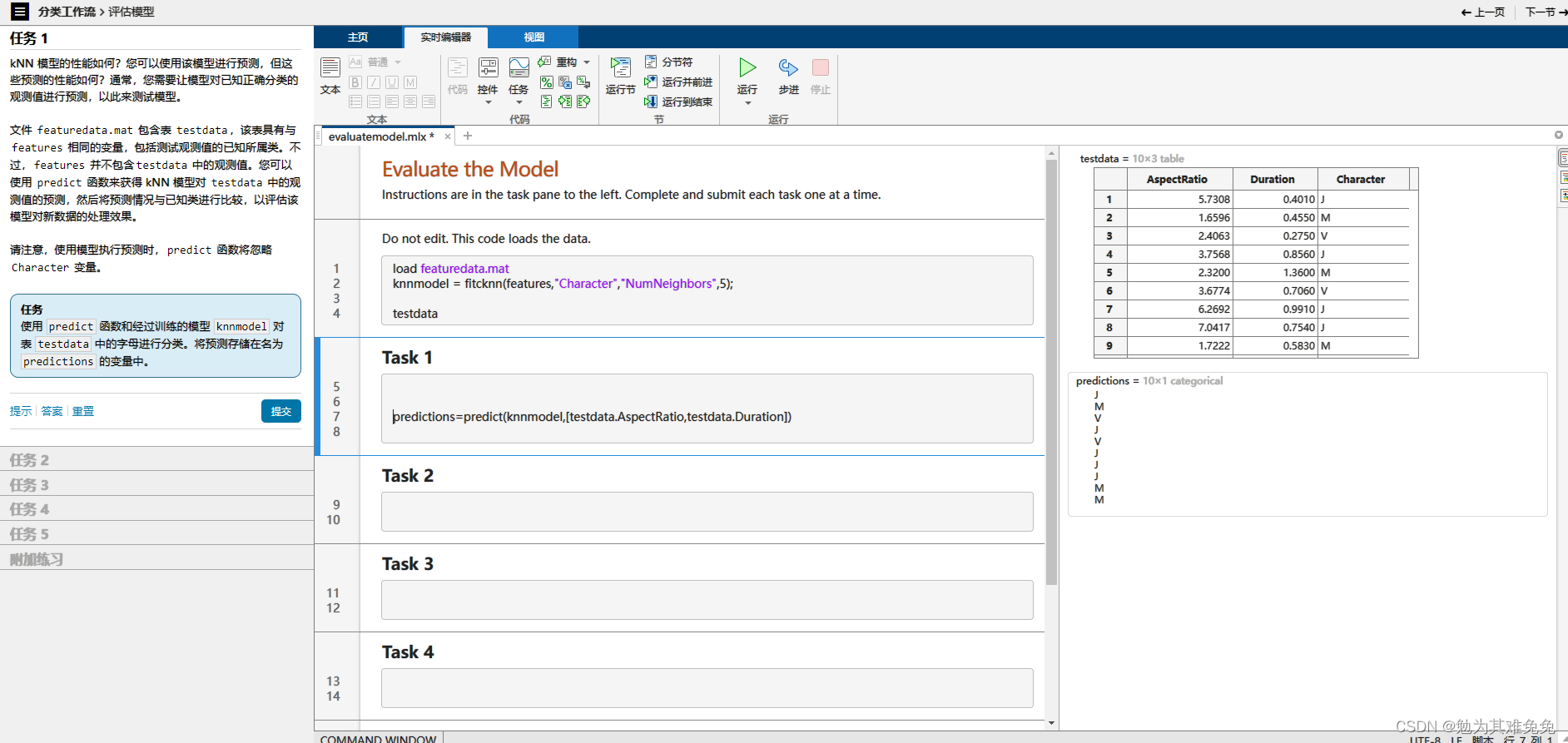Expand 任务 2 section
Image resolution: width=1568 pixels, height=743 pixels.
156,459
